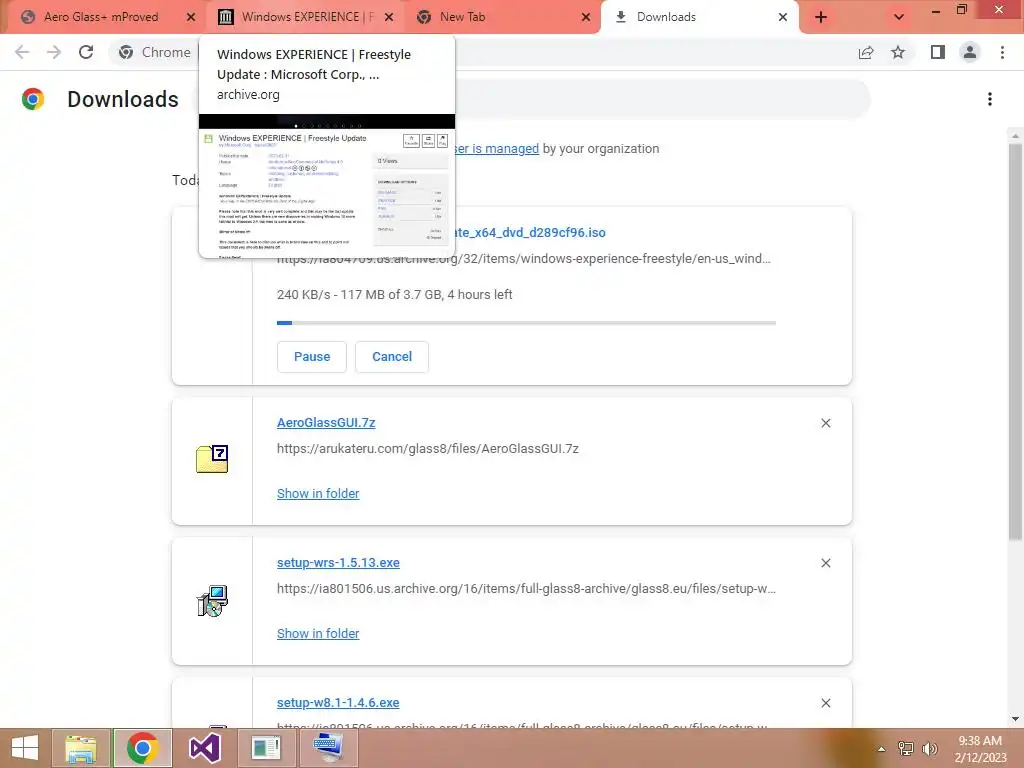Viewport: 1024px width, 768px height.
Task: Click Chrome icon in taskbar
Action: point(142,748)
